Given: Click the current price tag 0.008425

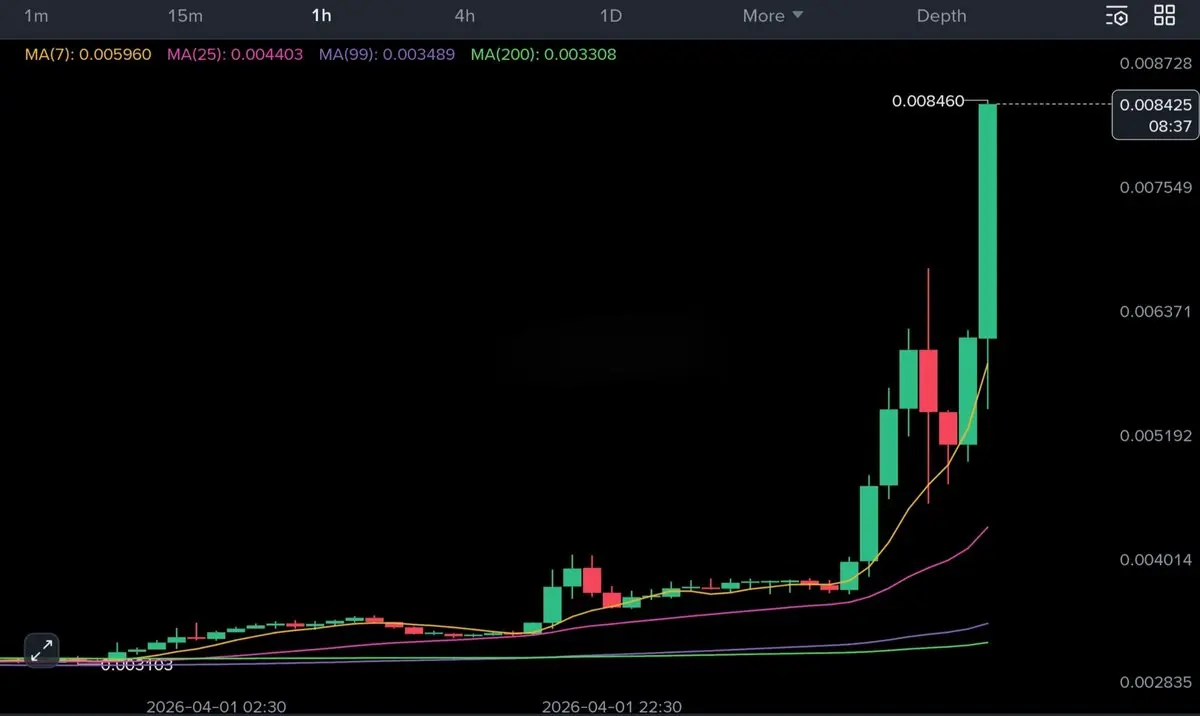Looking at the screenshot, I should click(x=1155, y=104).
